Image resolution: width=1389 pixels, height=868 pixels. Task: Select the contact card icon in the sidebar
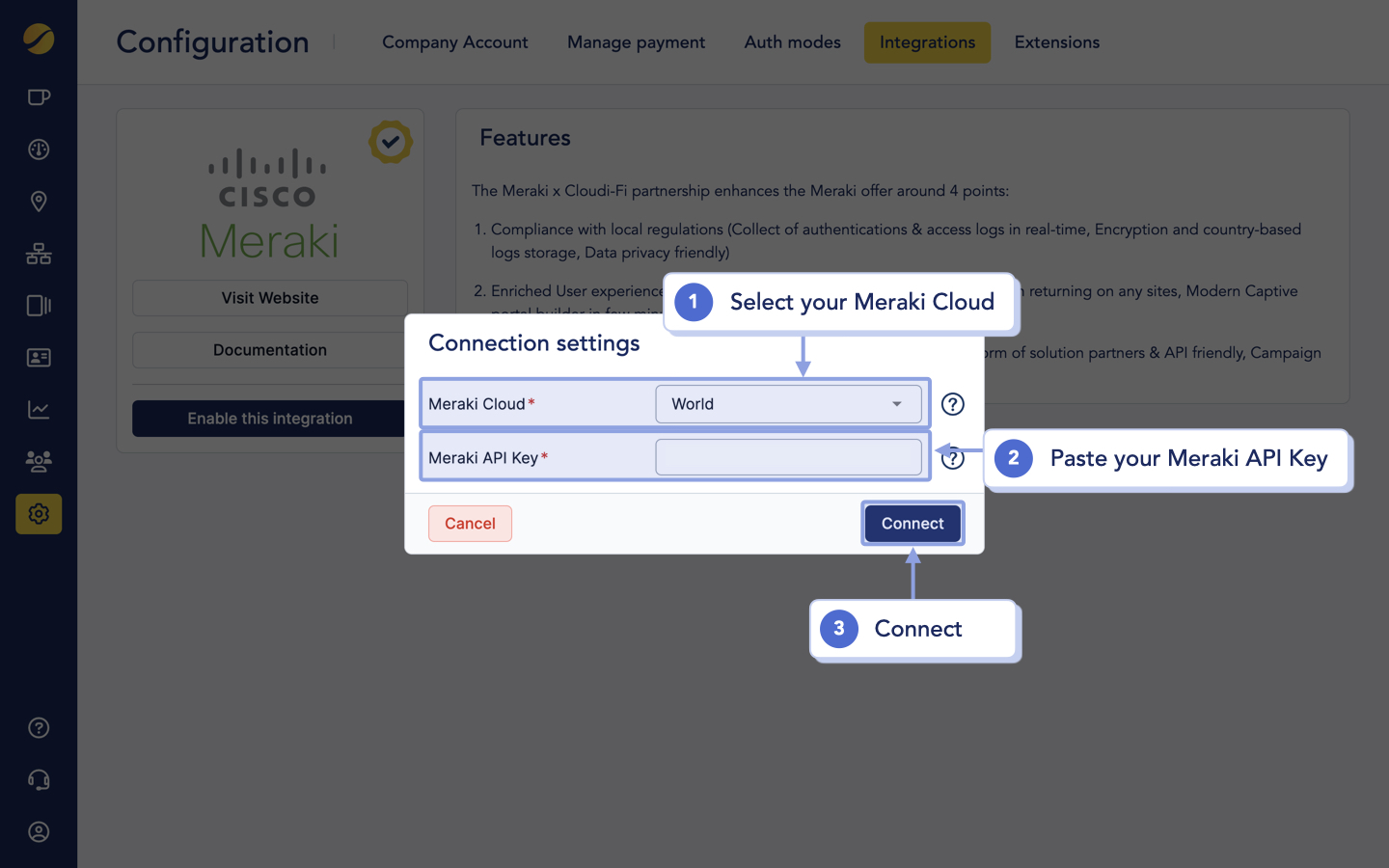point(39,357)
